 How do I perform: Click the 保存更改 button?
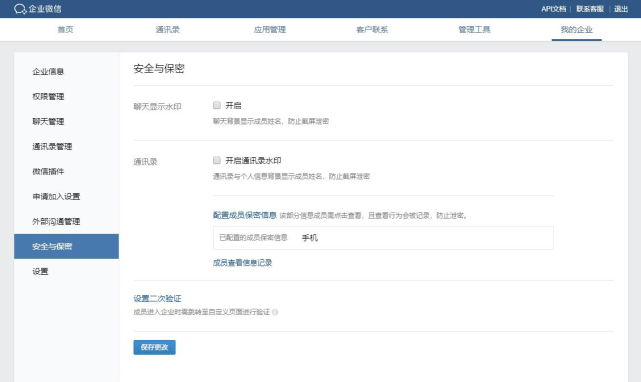[x=155, y=347]
